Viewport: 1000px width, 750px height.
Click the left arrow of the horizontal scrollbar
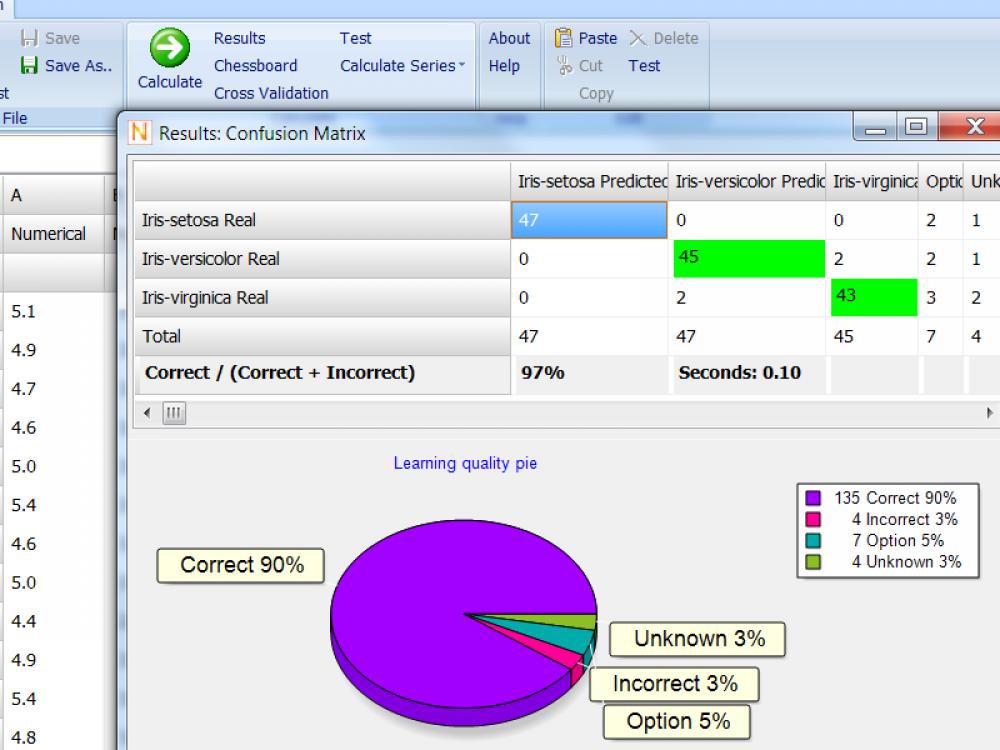[146, 412]
